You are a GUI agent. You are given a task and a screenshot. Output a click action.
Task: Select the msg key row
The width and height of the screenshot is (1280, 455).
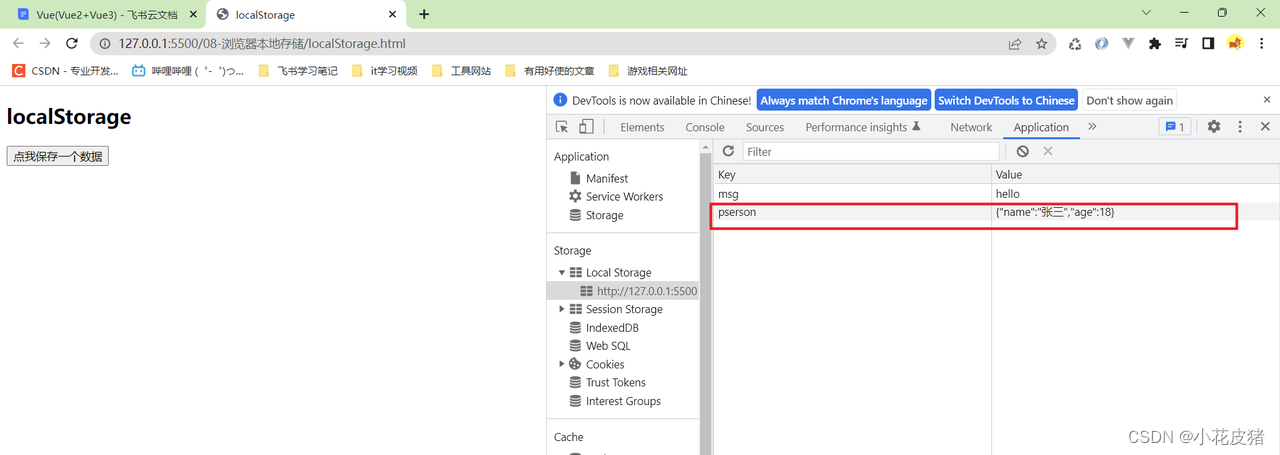pos(996,194)
